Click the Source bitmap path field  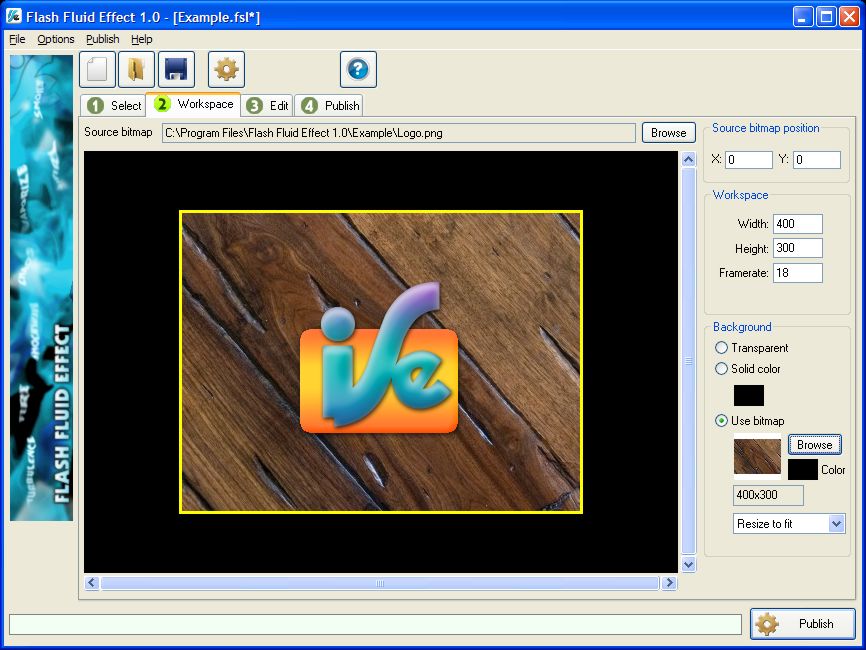399,133
